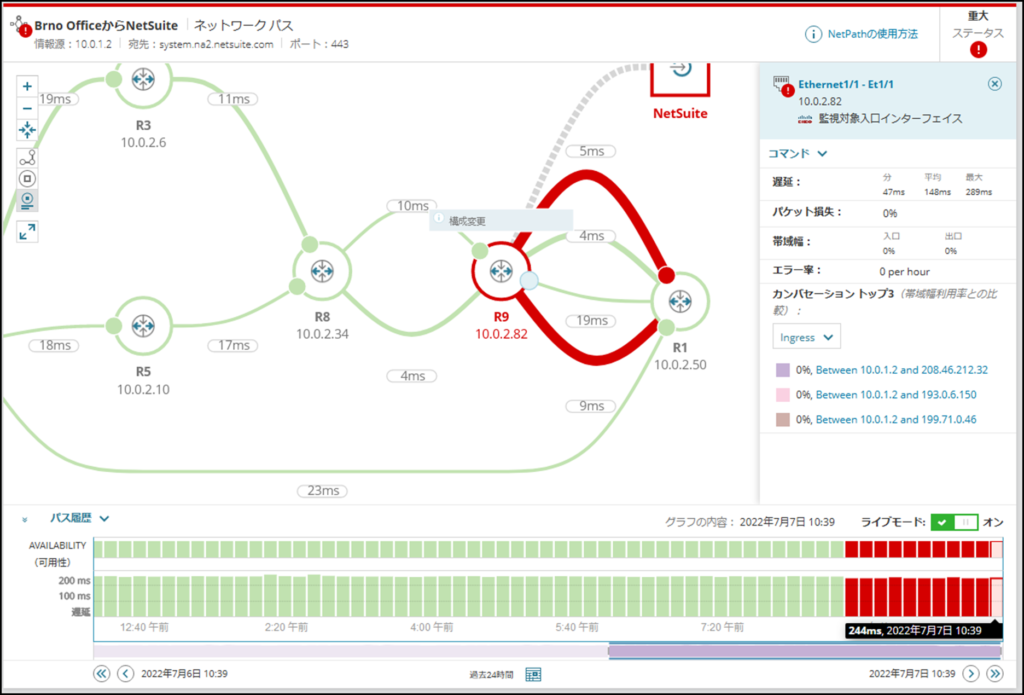Viewport: 1024px width, 695px height.
Task: Select the R5 router node
Action: (x=143, y=325)
